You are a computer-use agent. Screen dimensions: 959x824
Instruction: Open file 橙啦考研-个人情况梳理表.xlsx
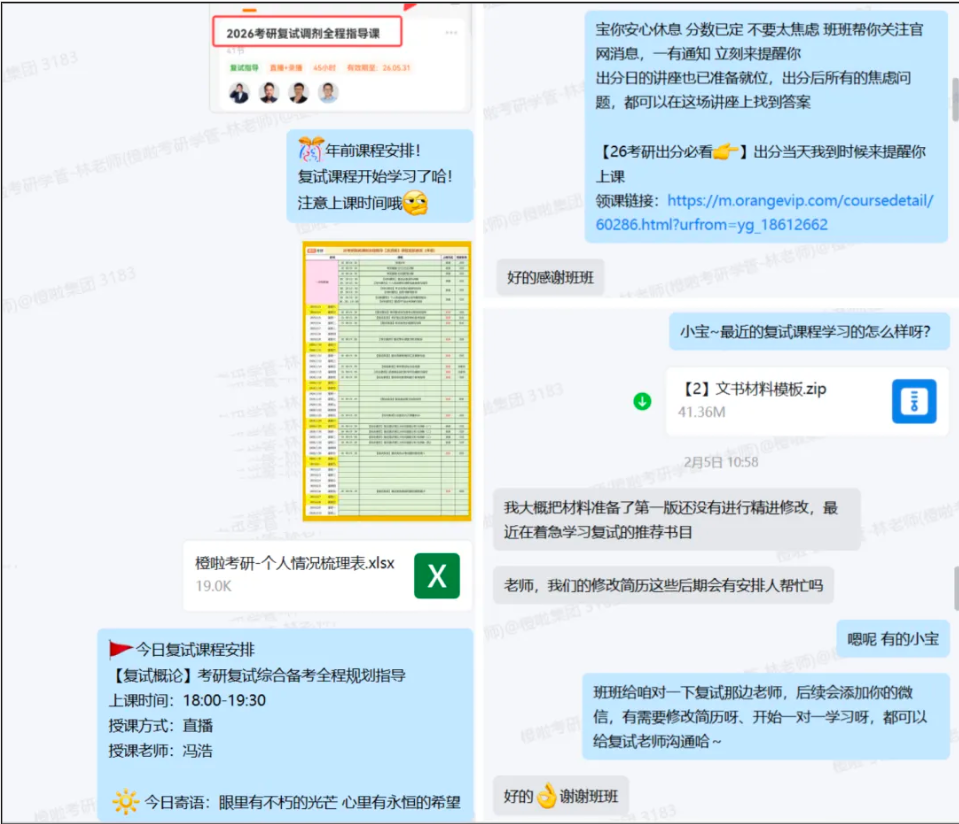(328, 576)
